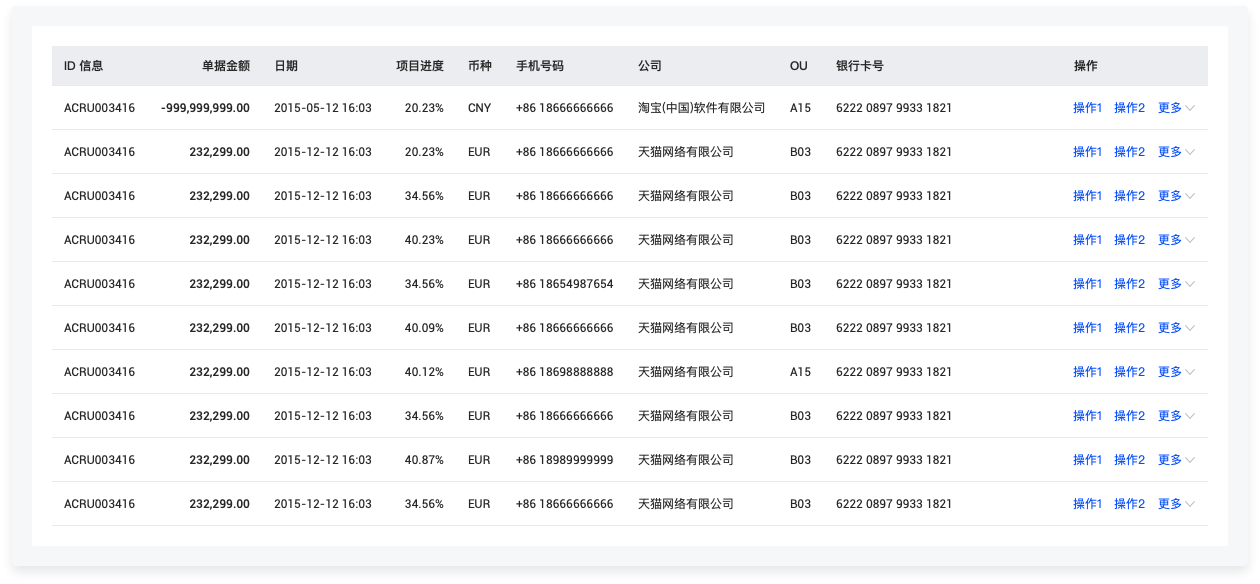Select 操作2 in the 40.23% row
Image resolution: width=1260 pixels, height=584 pixels.
(1129, 240)
